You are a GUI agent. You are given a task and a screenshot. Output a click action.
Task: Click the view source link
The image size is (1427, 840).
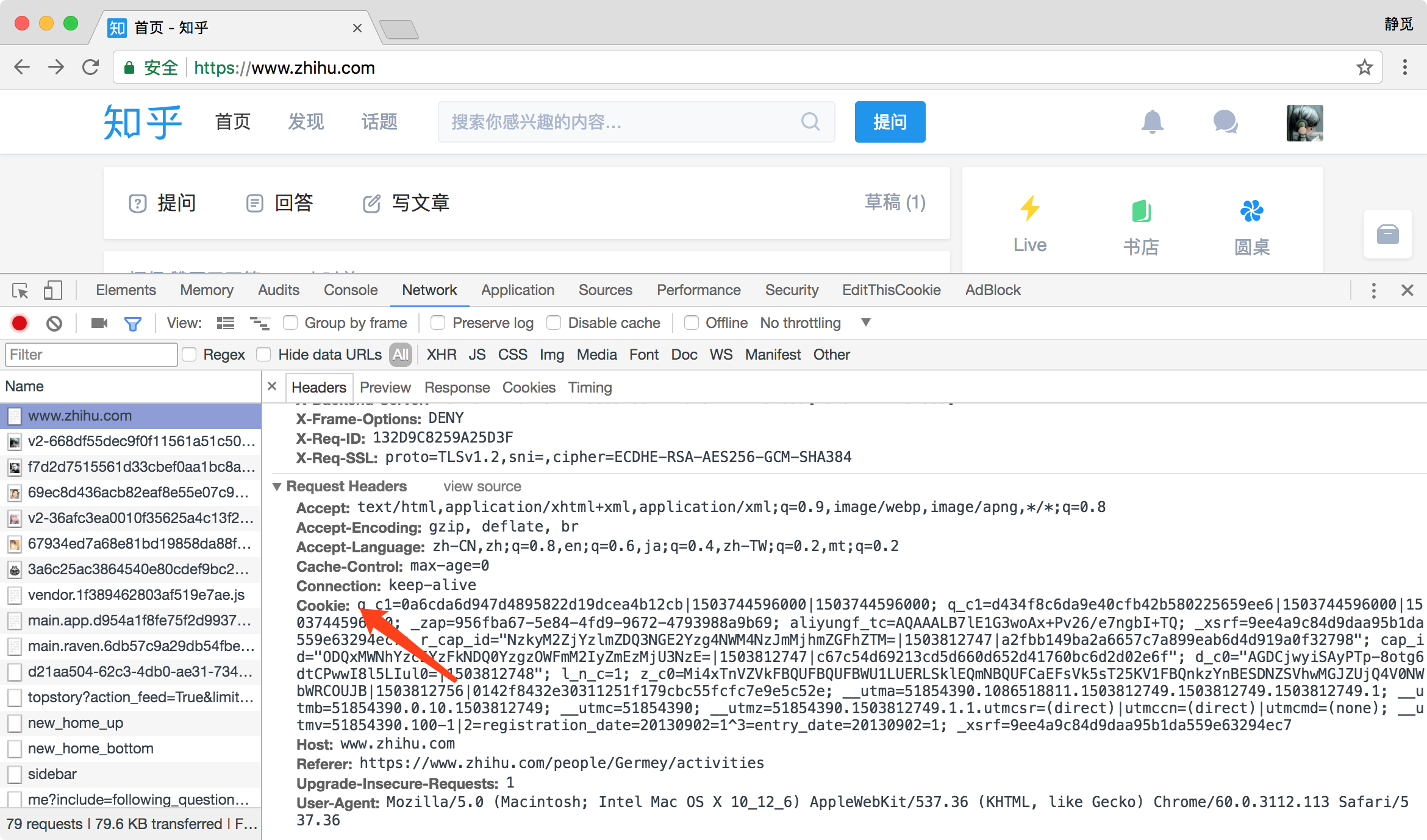[482, 486]
